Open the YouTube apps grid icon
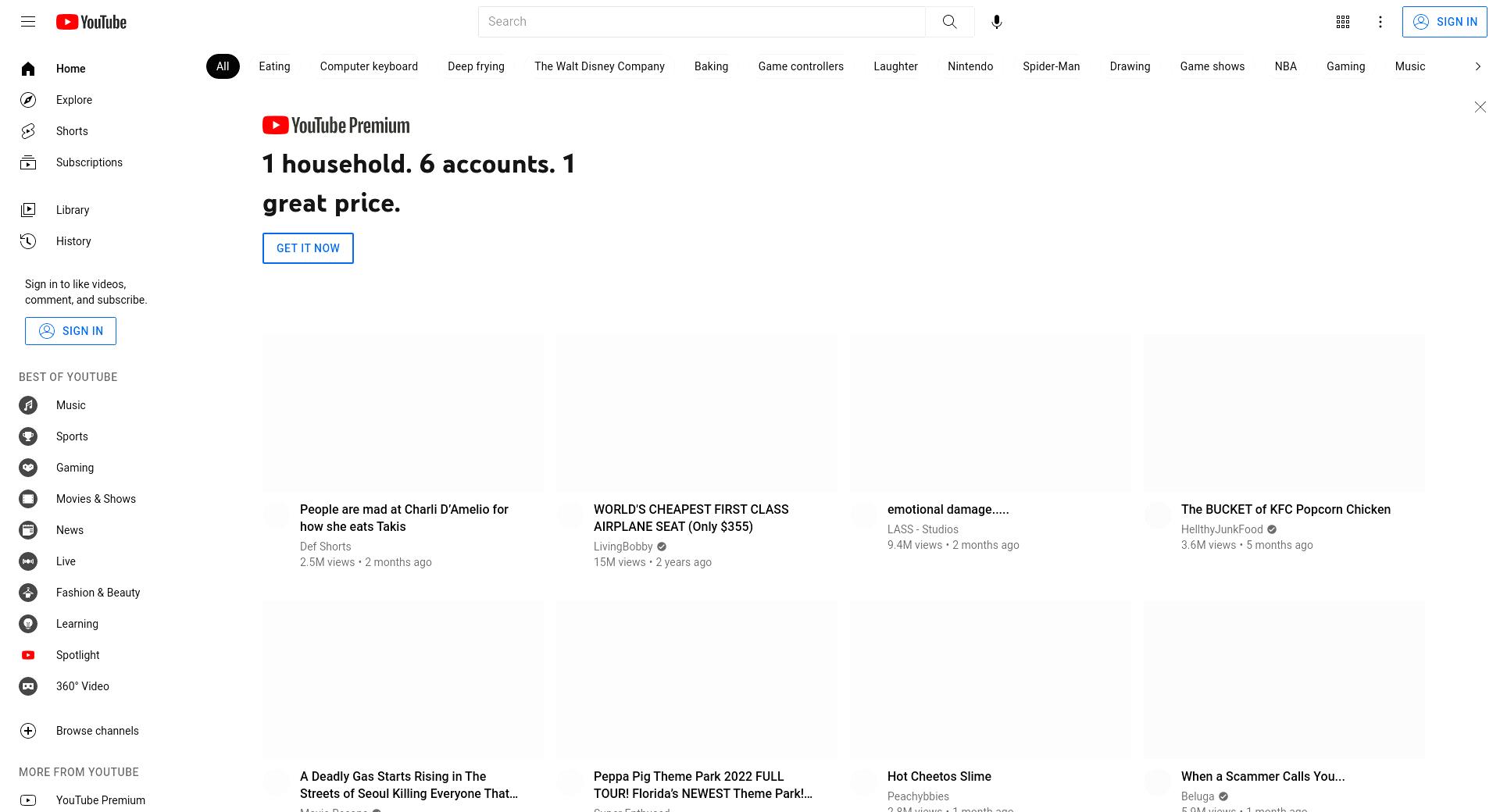This screenshot has height=812, width=1500. (1343, 22)
